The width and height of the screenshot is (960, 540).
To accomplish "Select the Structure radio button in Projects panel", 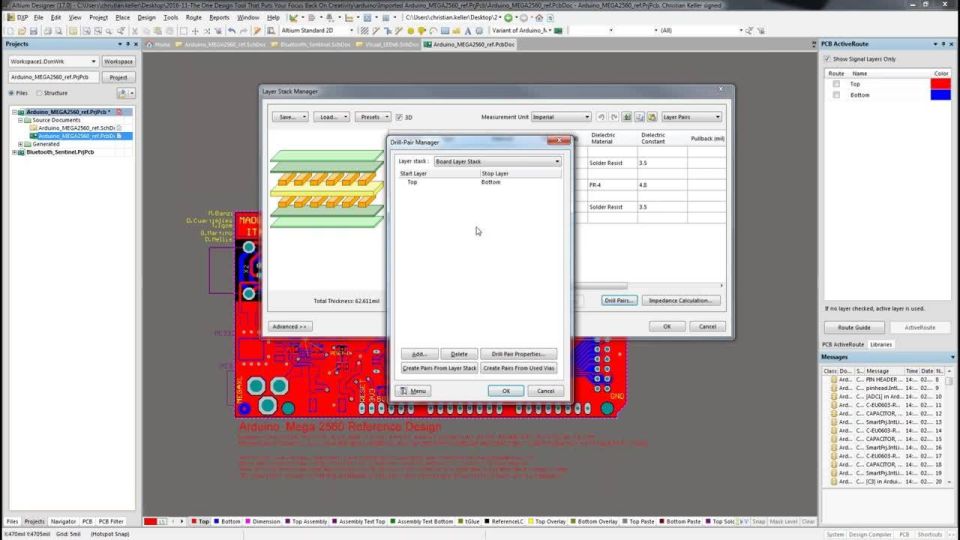I will point(39,93).
